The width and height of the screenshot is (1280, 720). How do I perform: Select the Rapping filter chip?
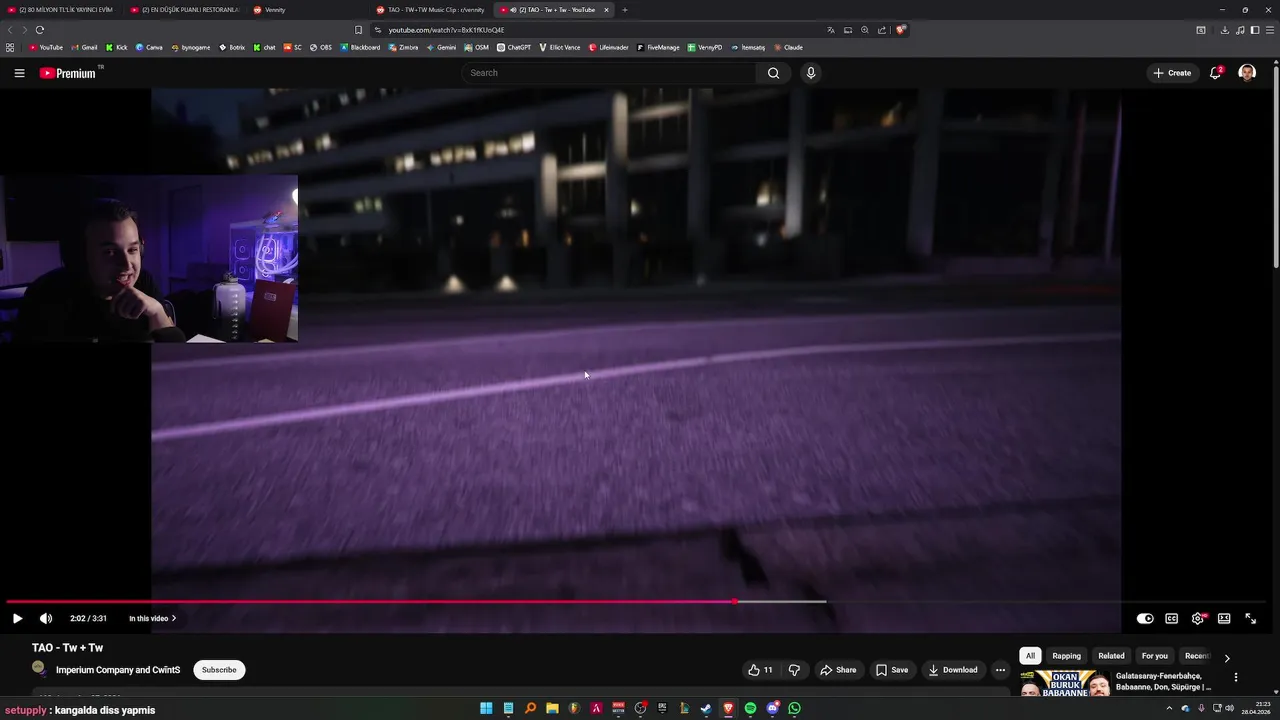[1066, 656]
